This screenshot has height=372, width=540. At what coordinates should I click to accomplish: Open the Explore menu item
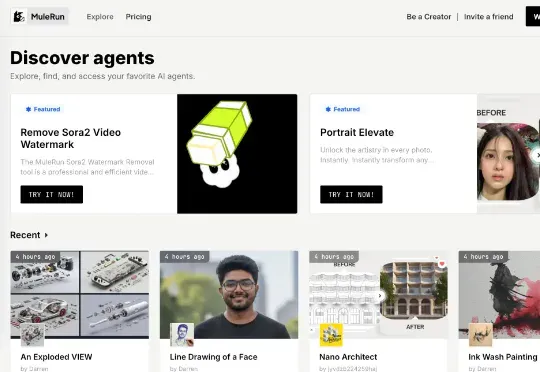[x=100, y=17]
